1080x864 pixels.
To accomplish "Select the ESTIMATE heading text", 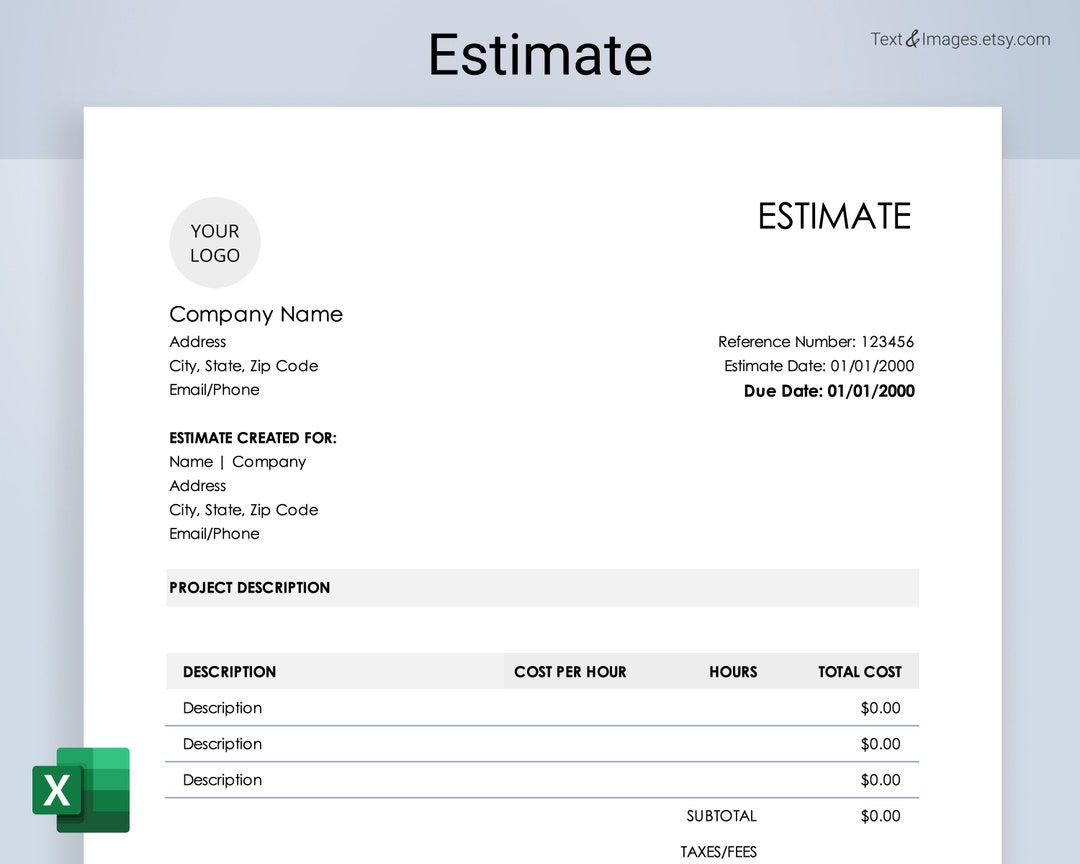I will [x=834, y=216].
